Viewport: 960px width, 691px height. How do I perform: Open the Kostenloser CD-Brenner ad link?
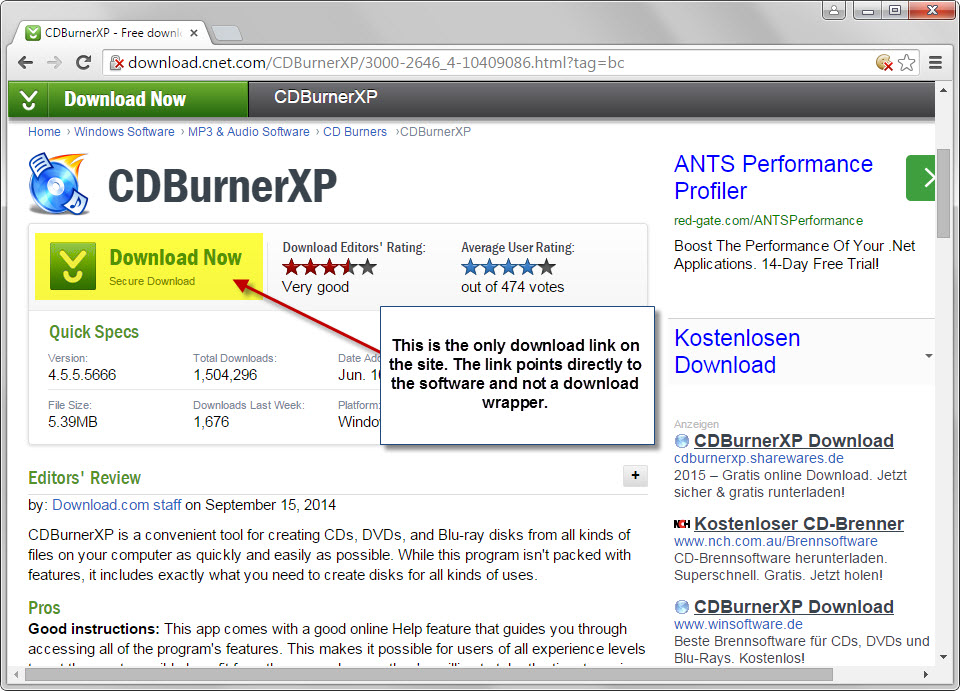pos(799,524)
